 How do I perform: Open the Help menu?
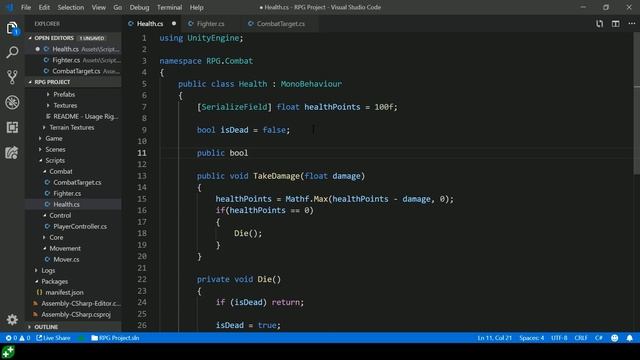tap(196, 7)
